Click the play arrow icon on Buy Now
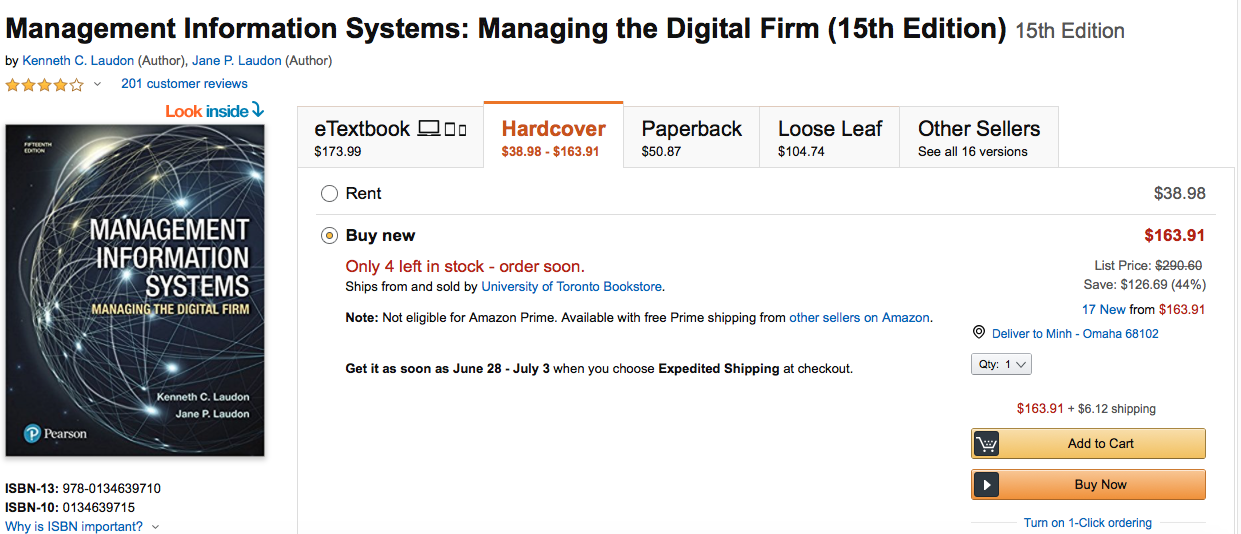This screenshot has height=534, width=1241. pyautogui.click(x=987, y=485)
